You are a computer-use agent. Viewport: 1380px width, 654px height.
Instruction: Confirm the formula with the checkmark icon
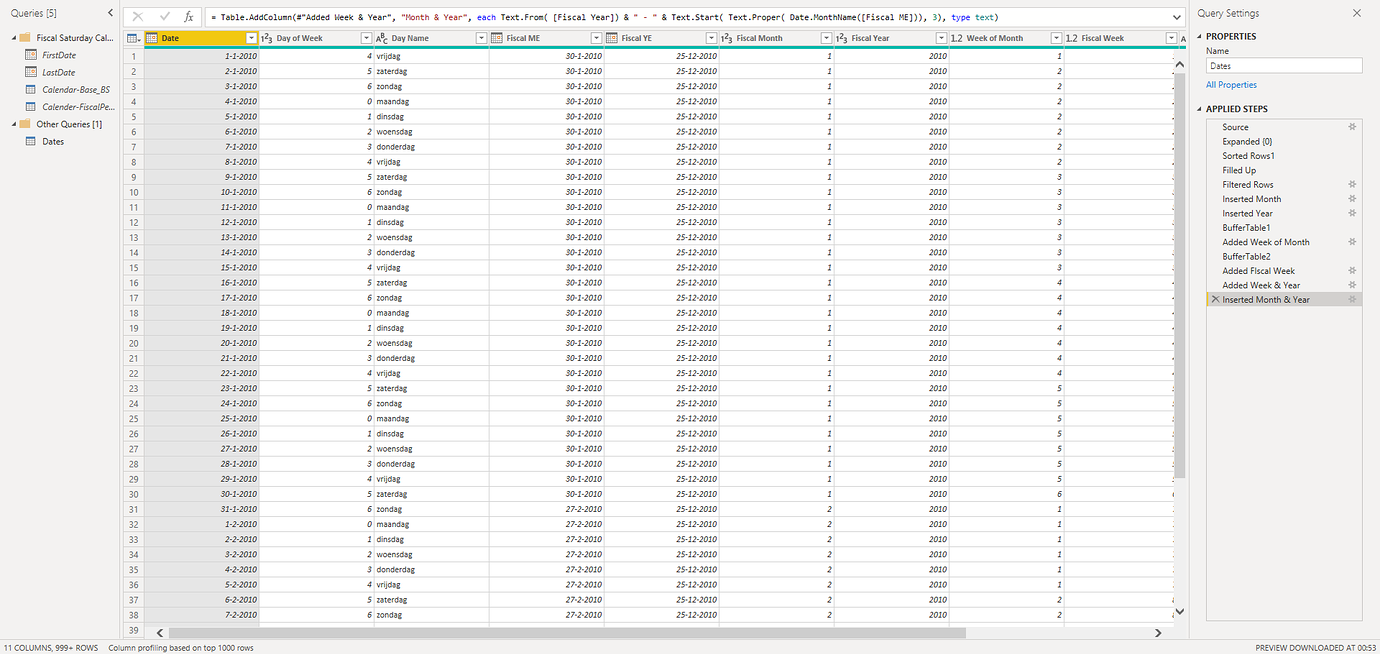[x=164, y=17]
